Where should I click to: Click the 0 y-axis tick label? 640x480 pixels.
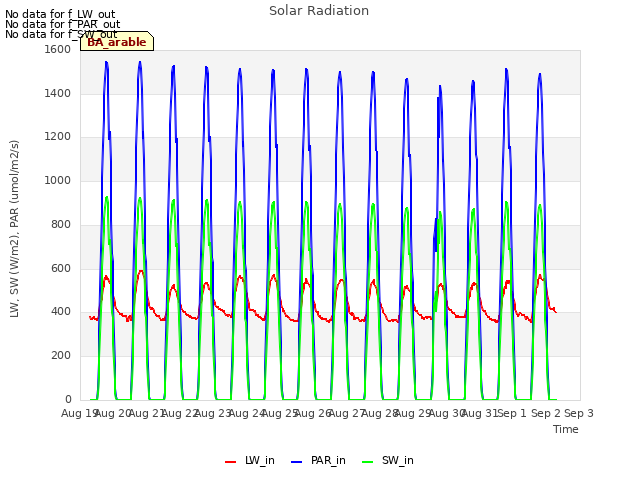[x=68, y=399]
